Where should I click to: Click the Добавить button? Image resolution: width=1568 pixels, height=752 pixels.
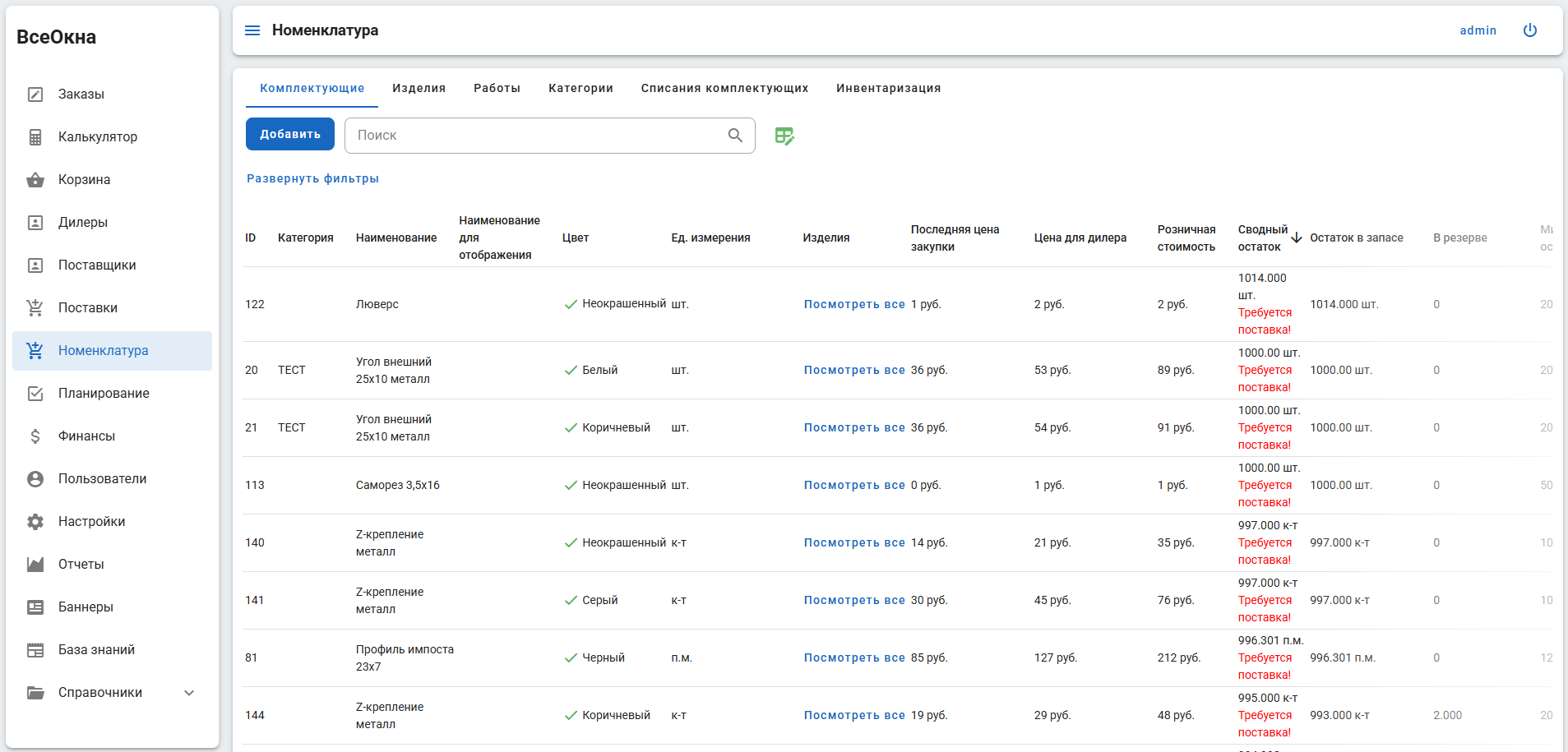click(290, 134)
